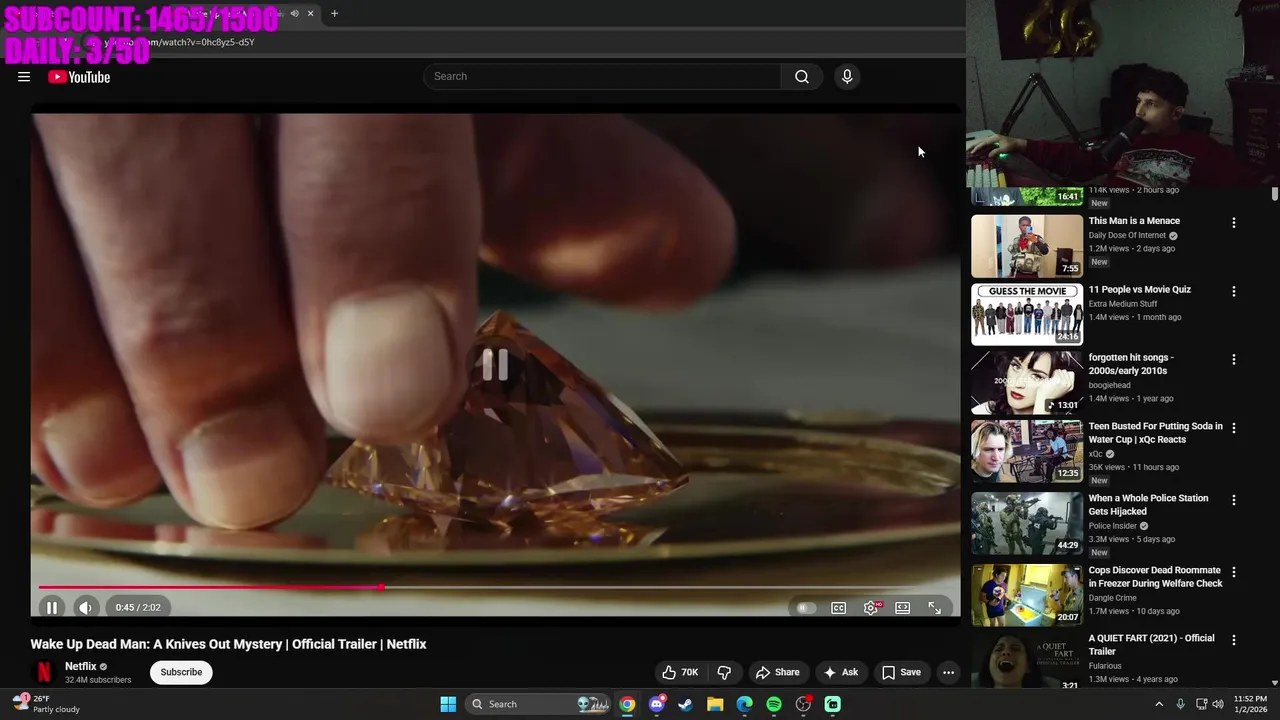1280x720 pixels.
Task: Focus the YouTube search field
Action: [603, 77]
